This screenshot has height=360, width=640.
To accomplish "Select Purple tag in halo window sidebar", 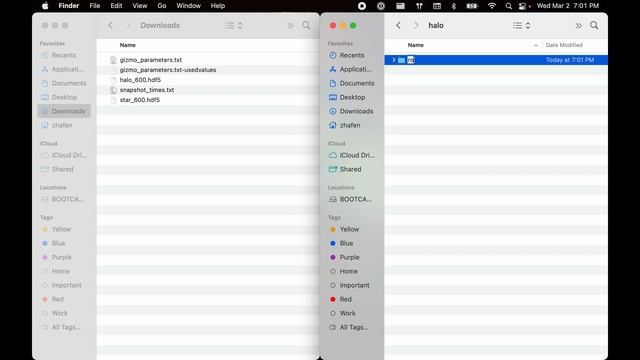I will pyautogui.click(x=344, y=257).
